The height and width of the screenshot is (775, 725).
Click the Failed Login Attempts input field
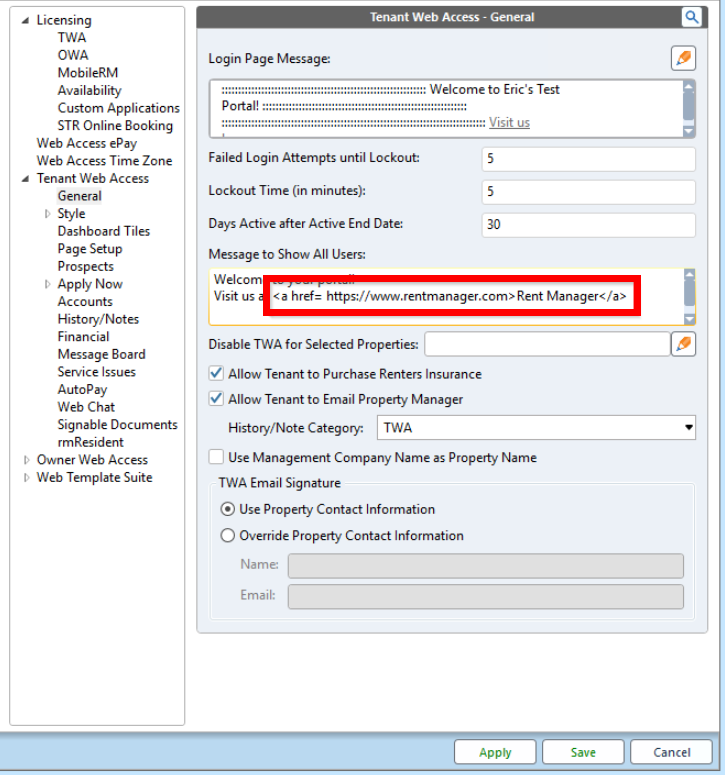point(587,159)
